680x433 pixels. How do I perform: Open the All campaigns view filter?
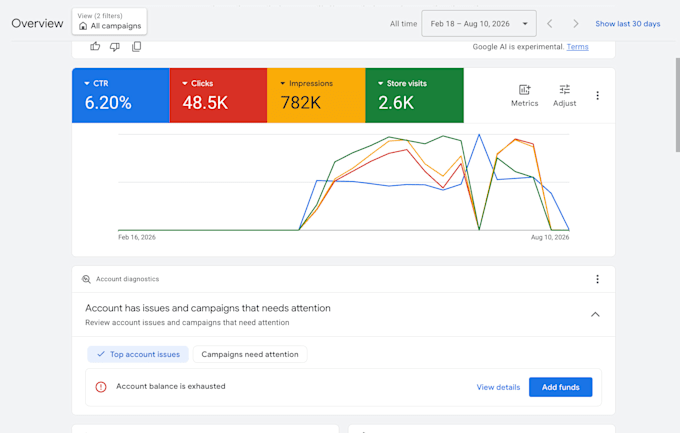(109, 21)
